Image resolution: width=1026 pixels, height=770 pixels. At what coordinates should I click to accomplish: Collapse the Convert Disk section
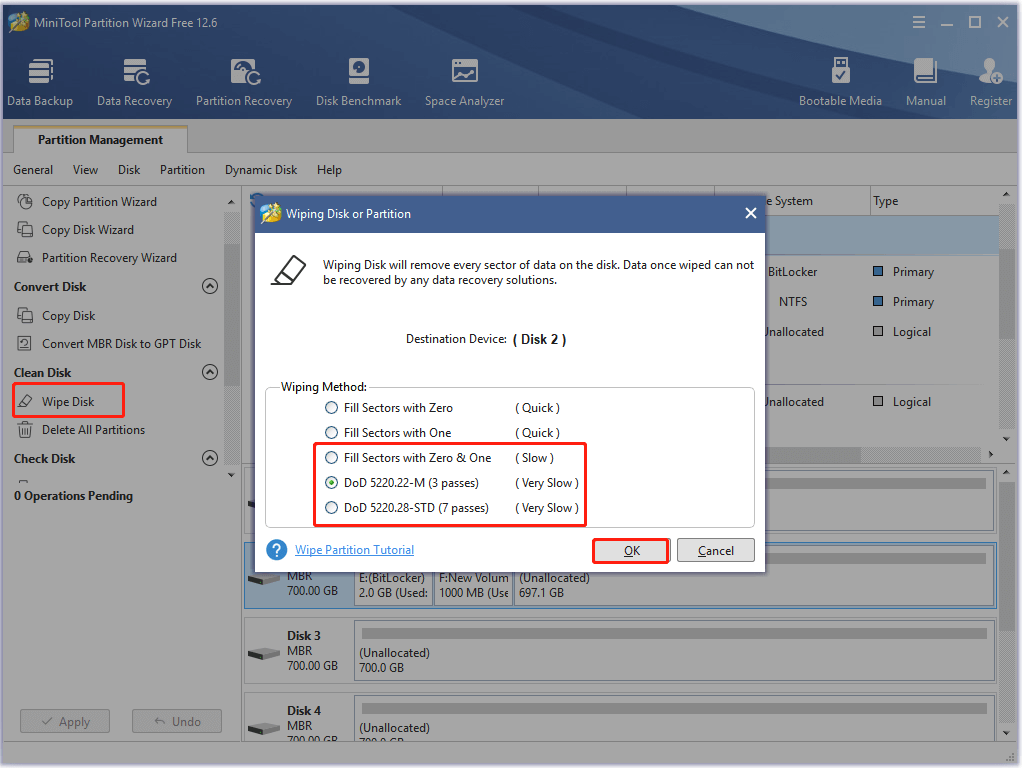click(x=210, y=286)
